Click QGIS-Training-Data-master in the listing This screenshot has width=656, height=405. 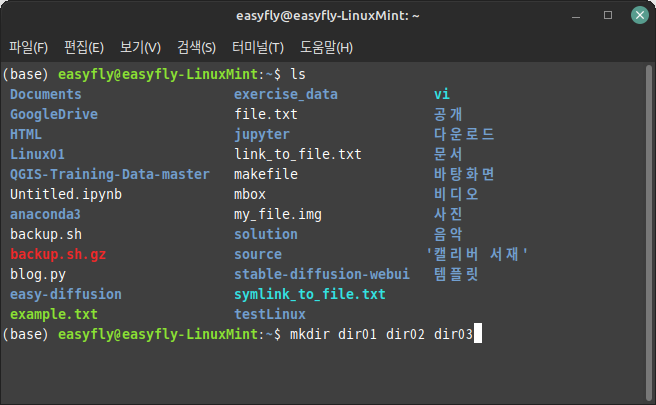[110, 174]
